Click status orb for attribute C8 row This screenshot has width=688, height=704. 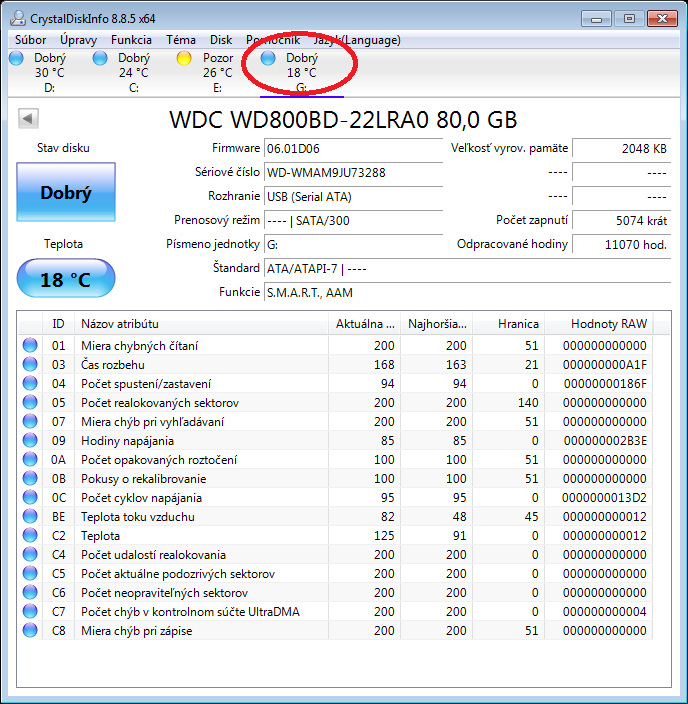click(x=30, y=630)
